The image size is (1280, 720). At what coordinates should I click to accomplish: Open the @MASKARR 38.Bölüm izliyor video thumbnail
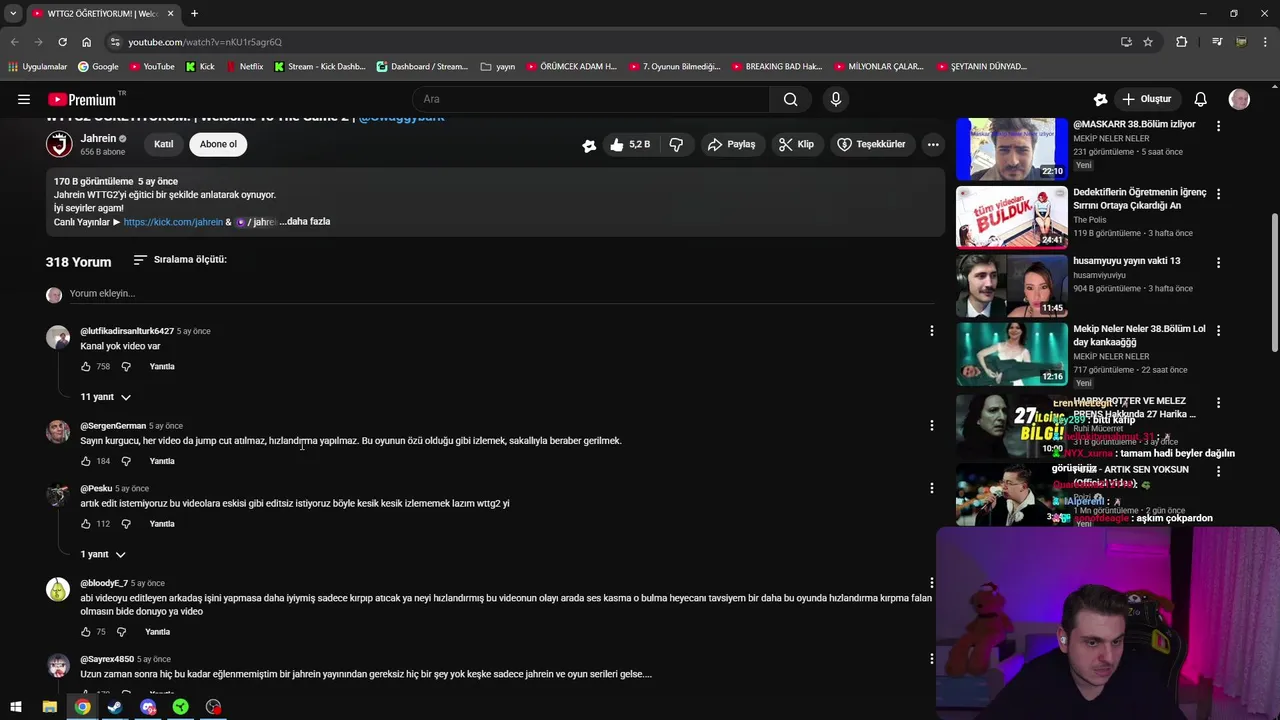pos(1011,148)
